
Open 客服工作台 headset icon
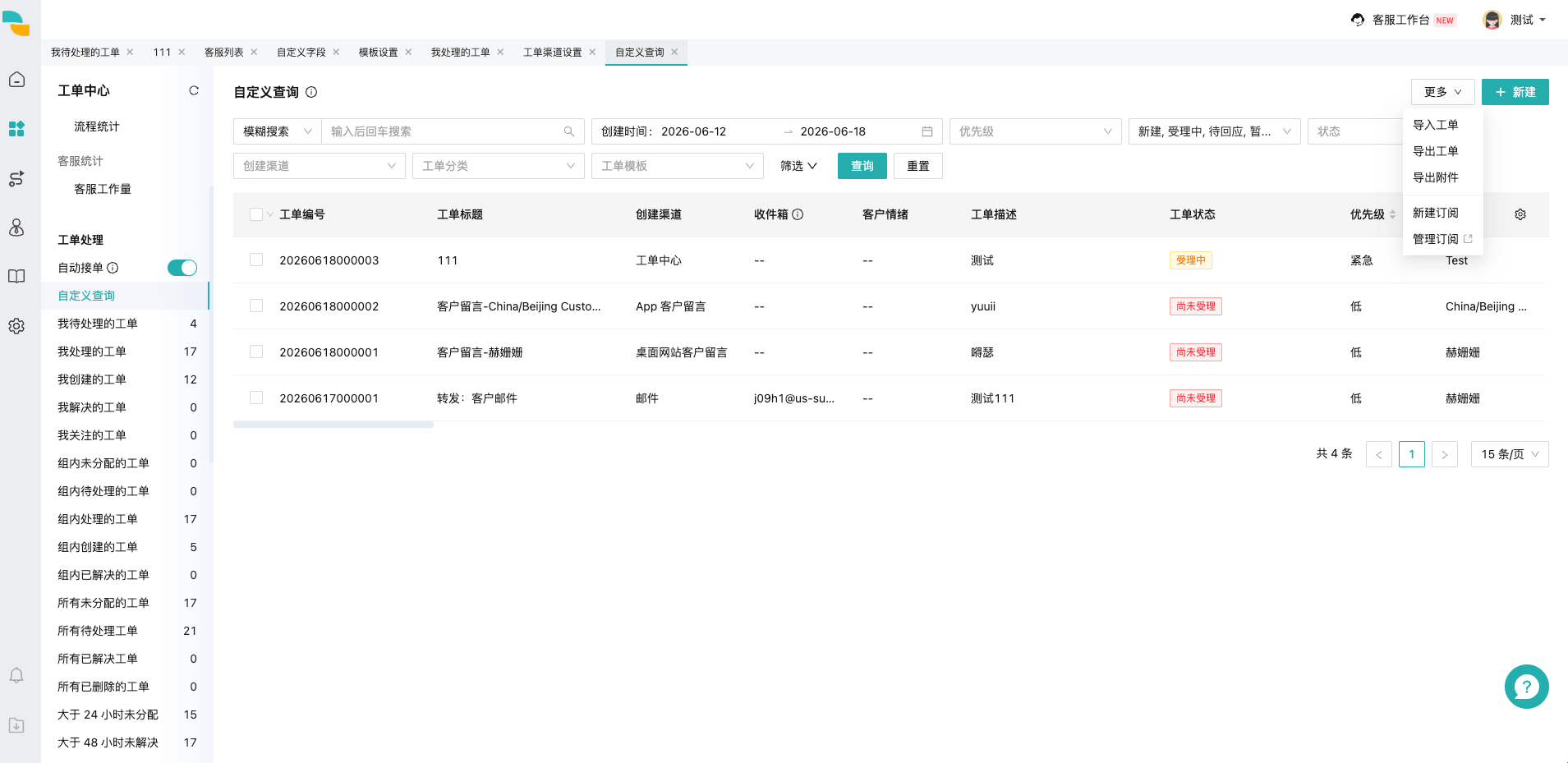1358,20
